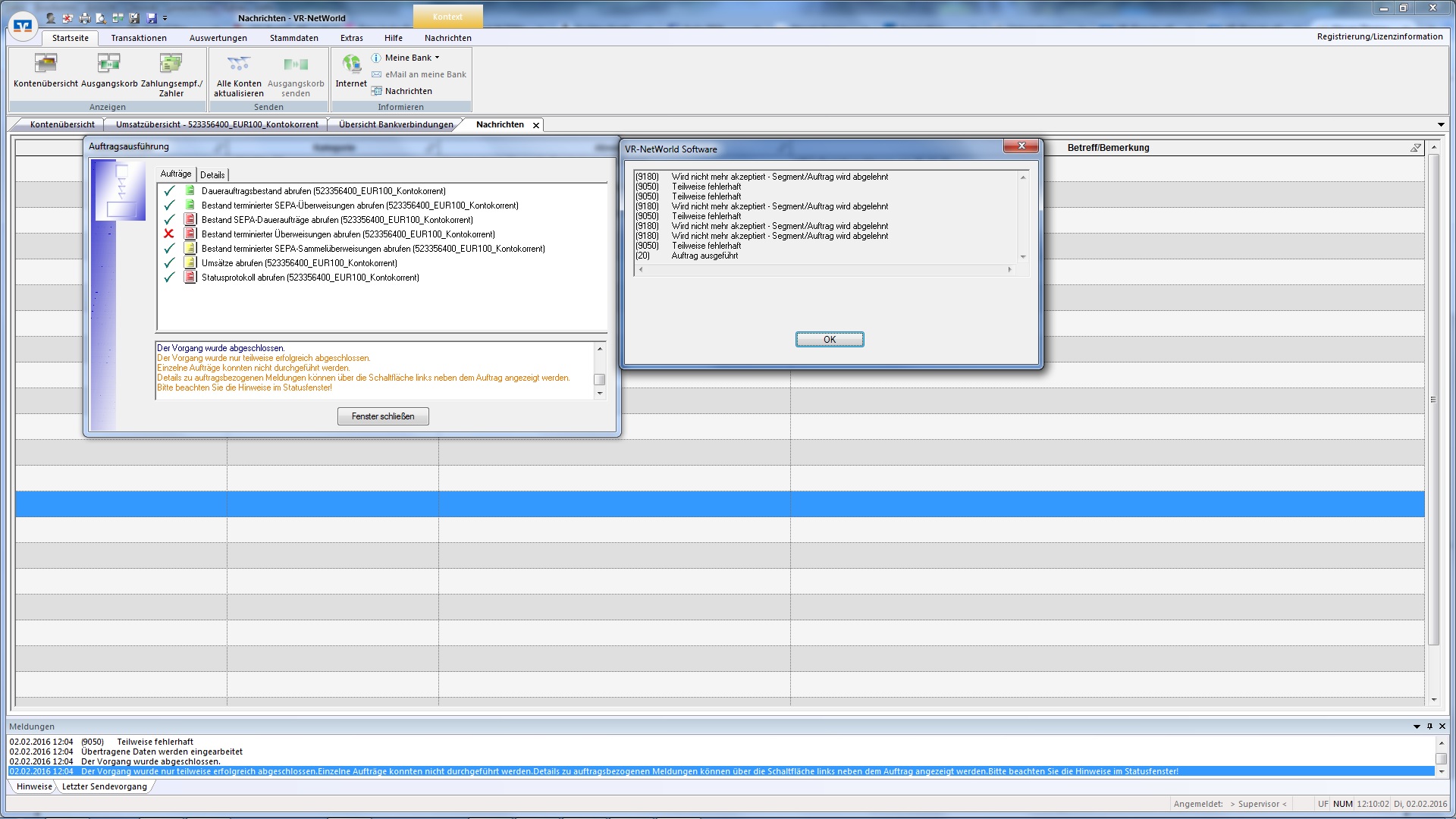
Task: Open the VR-NetWorld application menu orb
Action: (24, 26)
